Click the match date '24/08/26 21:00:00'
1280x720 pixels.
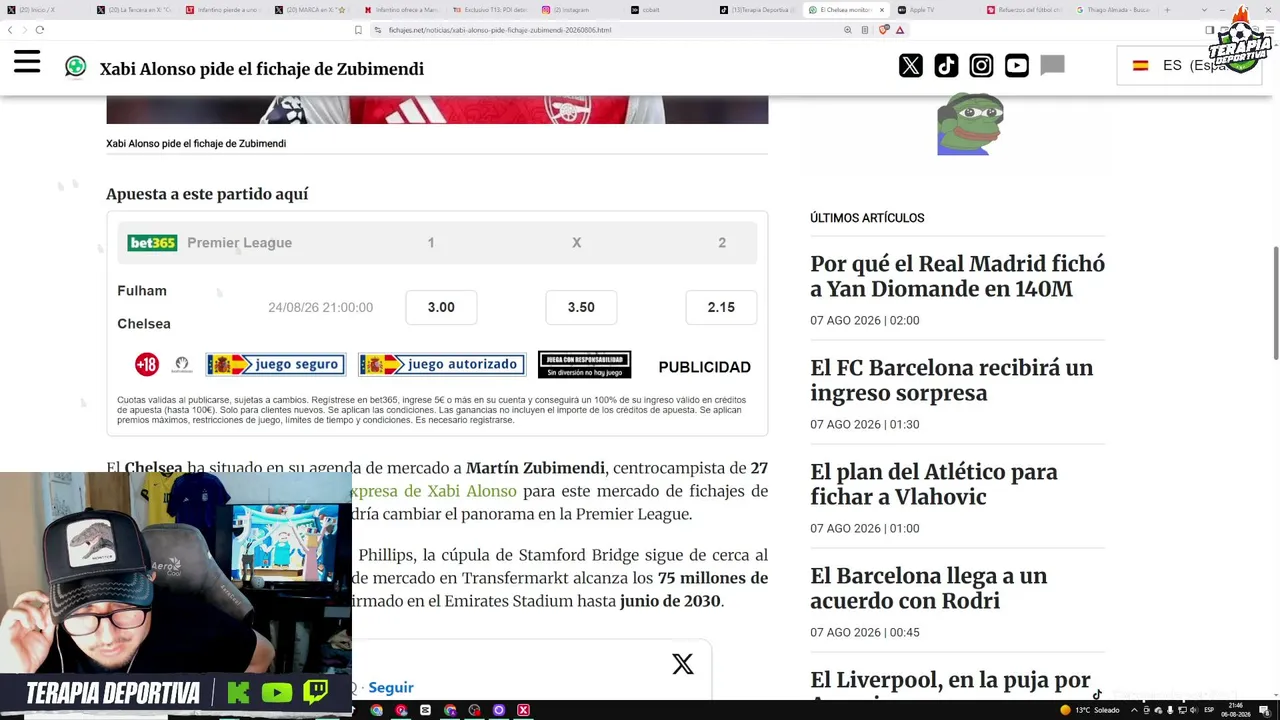320,307
